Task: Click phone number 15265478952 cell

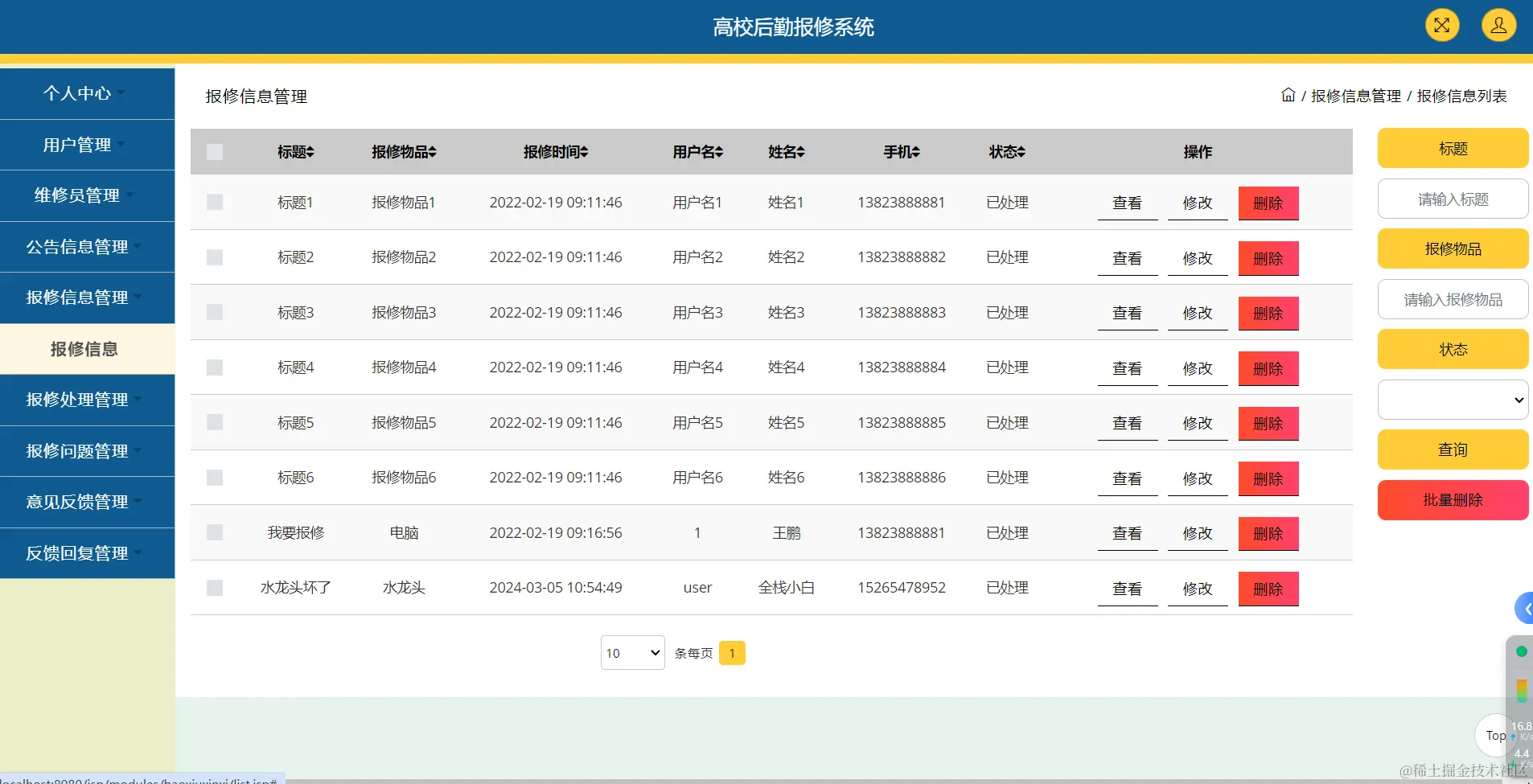Action: pyautogui.click(x=901, y=588)
